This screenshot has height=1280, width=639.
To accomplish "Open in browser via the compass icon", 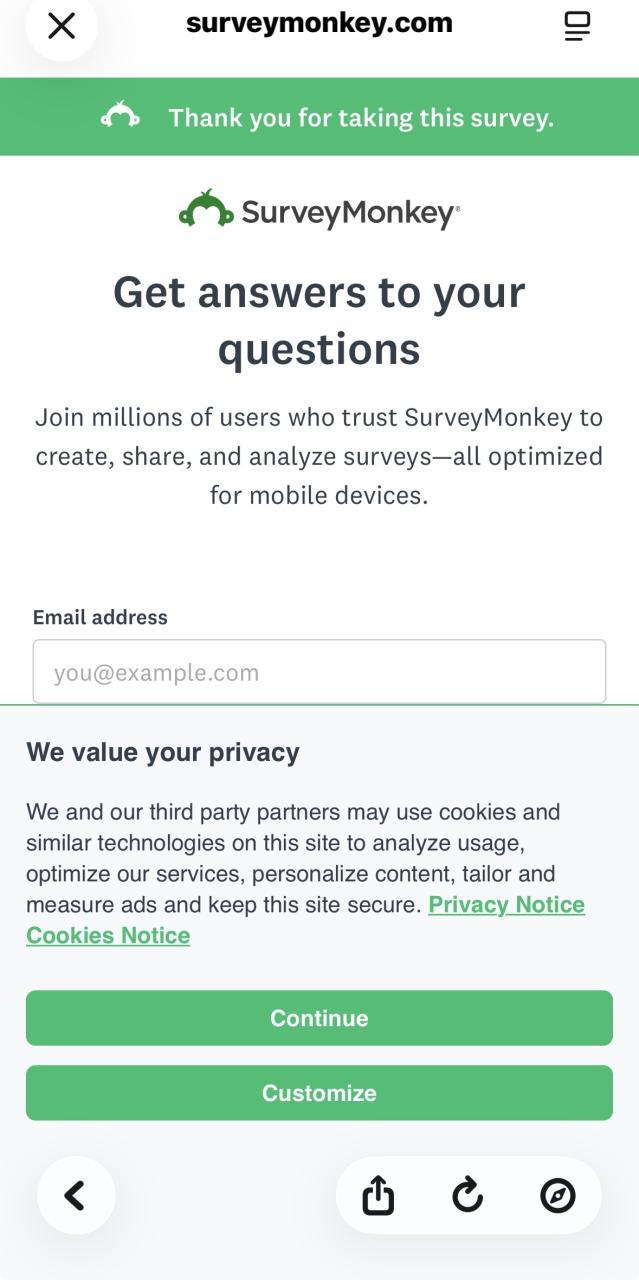I will (557, 1195).
